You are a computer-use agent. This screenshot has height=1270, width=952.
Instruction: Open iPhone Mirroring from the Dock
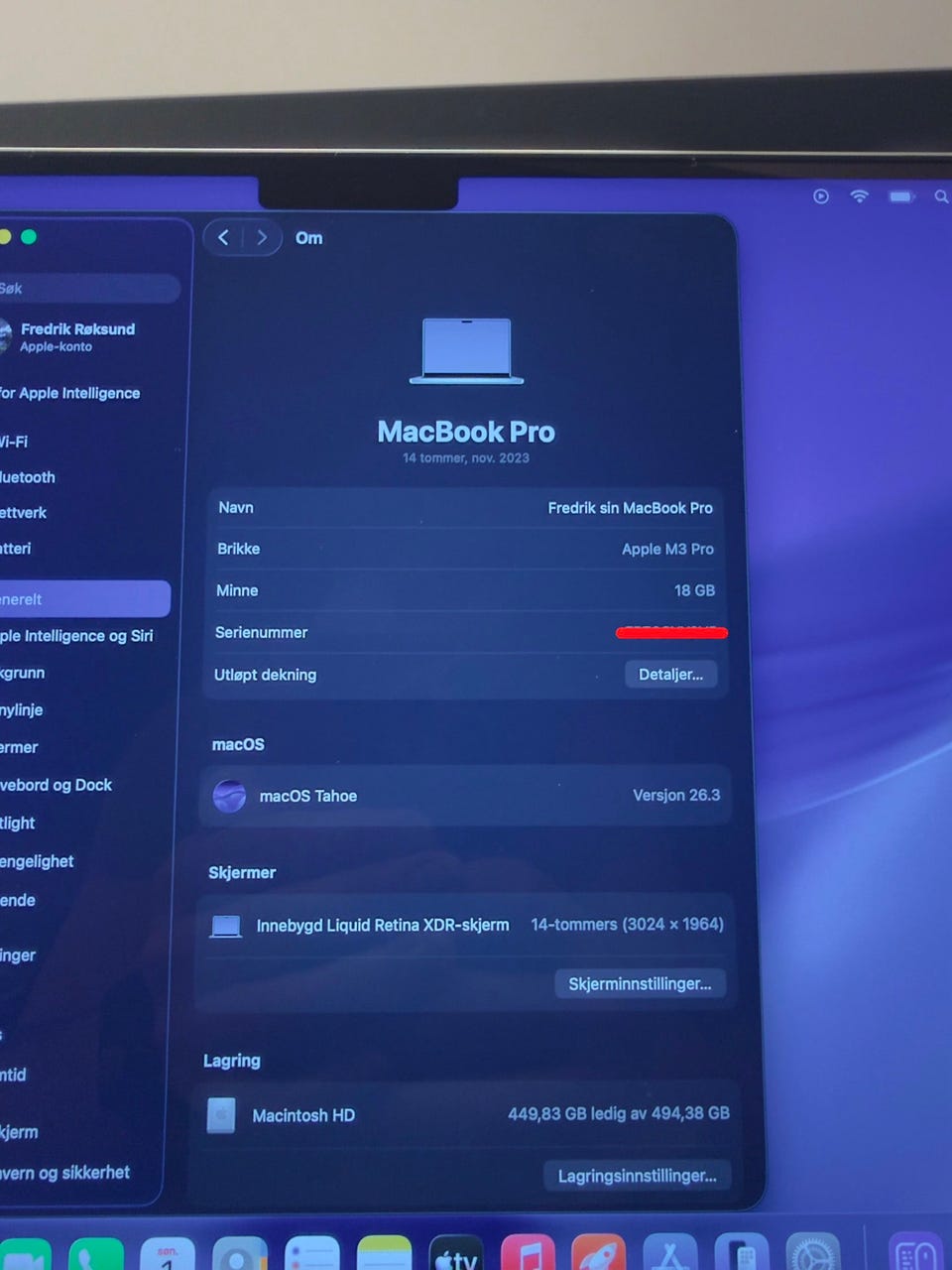click(x=742, y=1253)
